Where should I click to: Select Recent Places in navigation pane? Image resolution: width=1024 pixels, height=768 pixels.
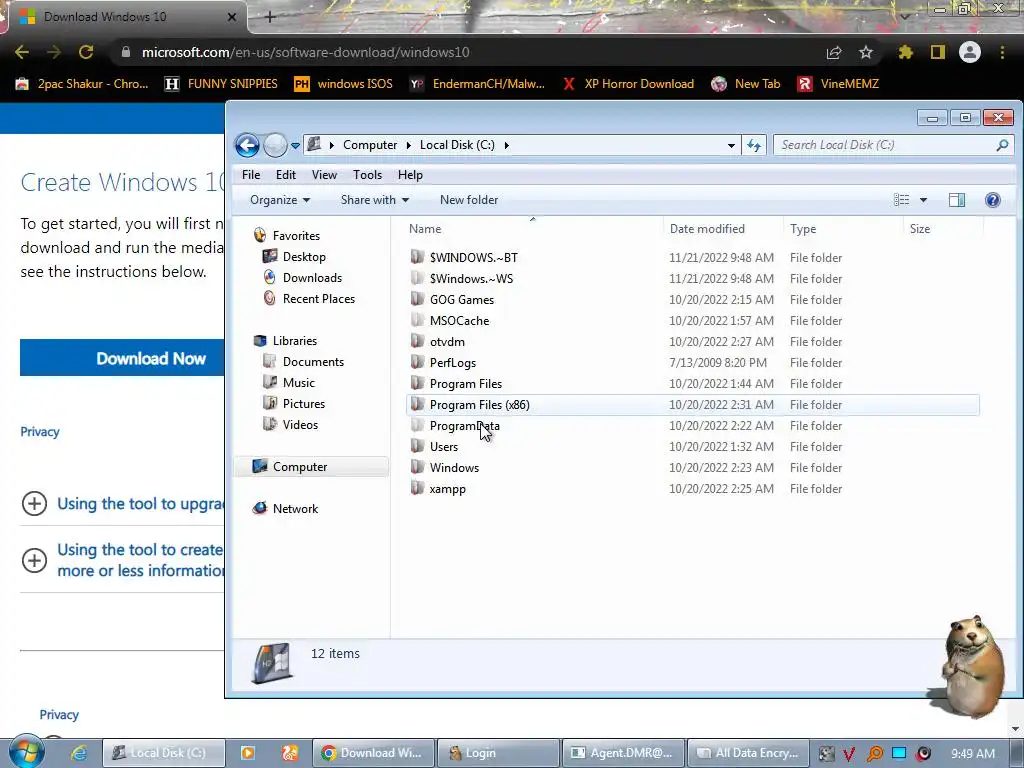(319, 298)
